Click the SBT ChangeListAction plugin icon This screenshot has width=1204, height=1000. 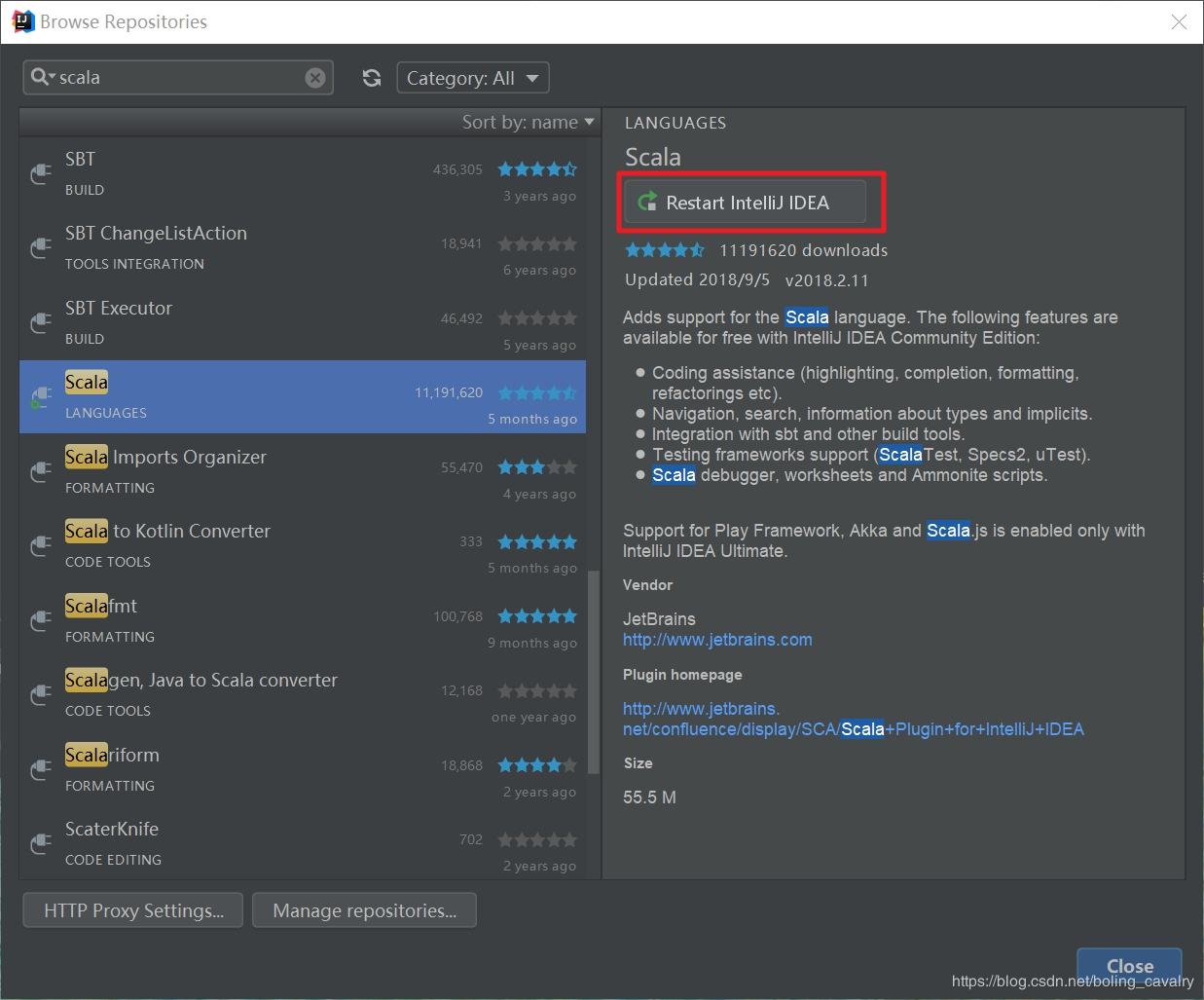[x=41, y=247]
